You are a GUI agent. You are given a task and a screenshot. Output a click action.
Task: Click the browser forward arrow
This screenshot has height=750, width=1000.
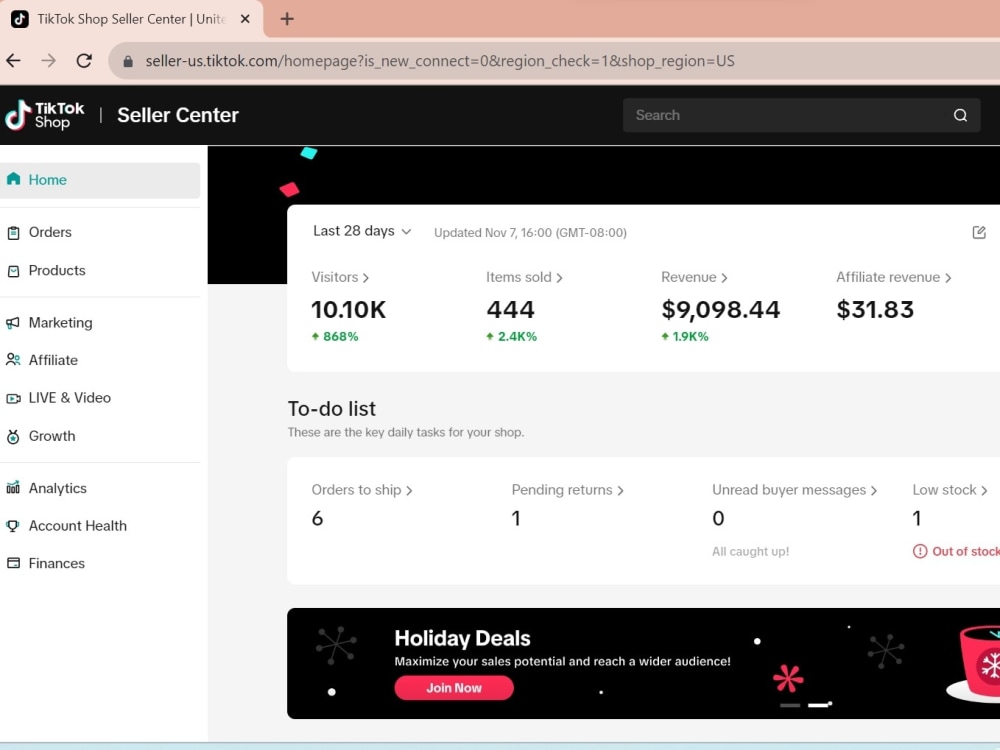point(48,61)
